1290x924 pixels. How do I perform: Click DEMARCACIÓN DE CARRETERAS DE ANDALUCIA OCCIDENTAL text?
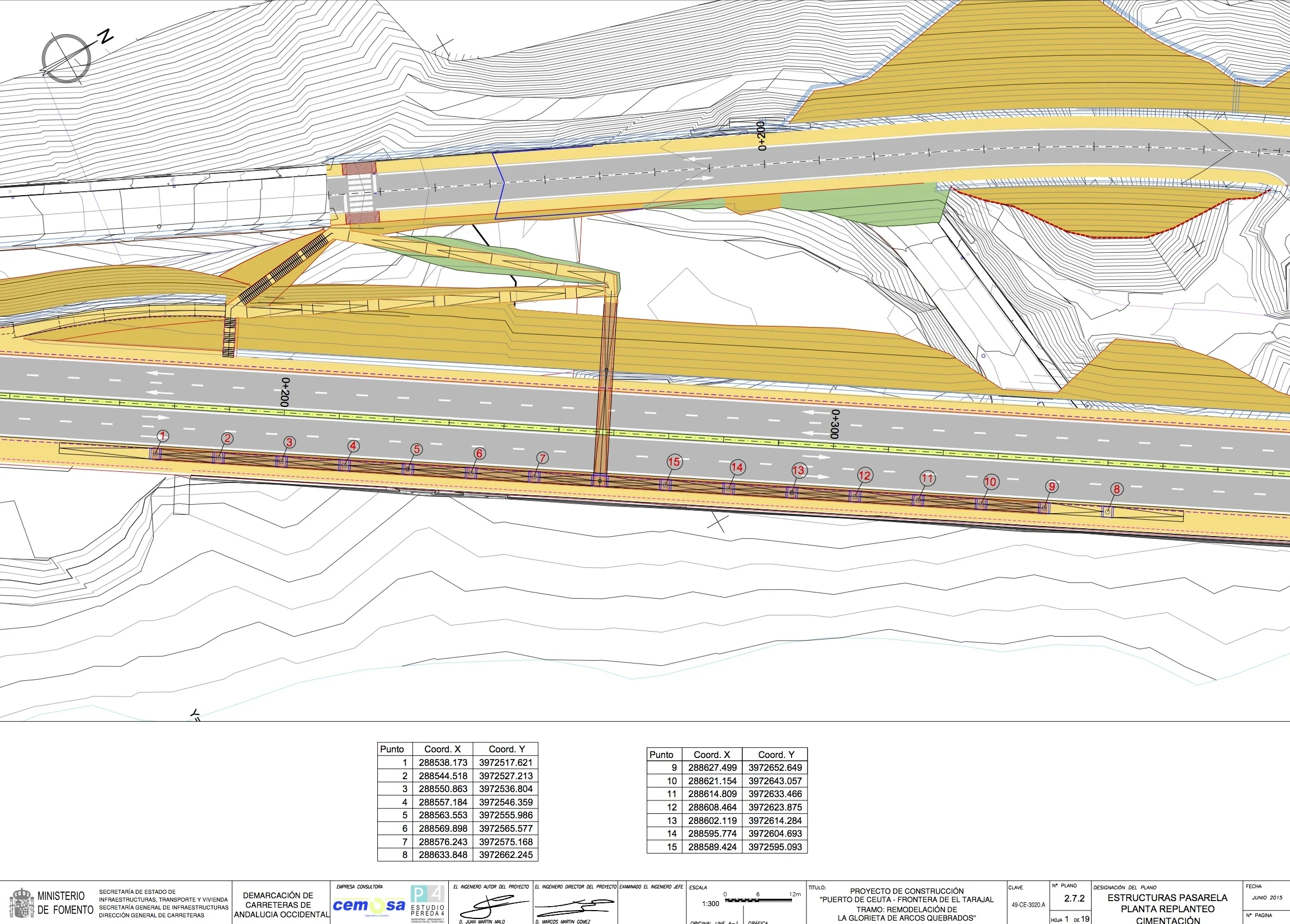282,904
